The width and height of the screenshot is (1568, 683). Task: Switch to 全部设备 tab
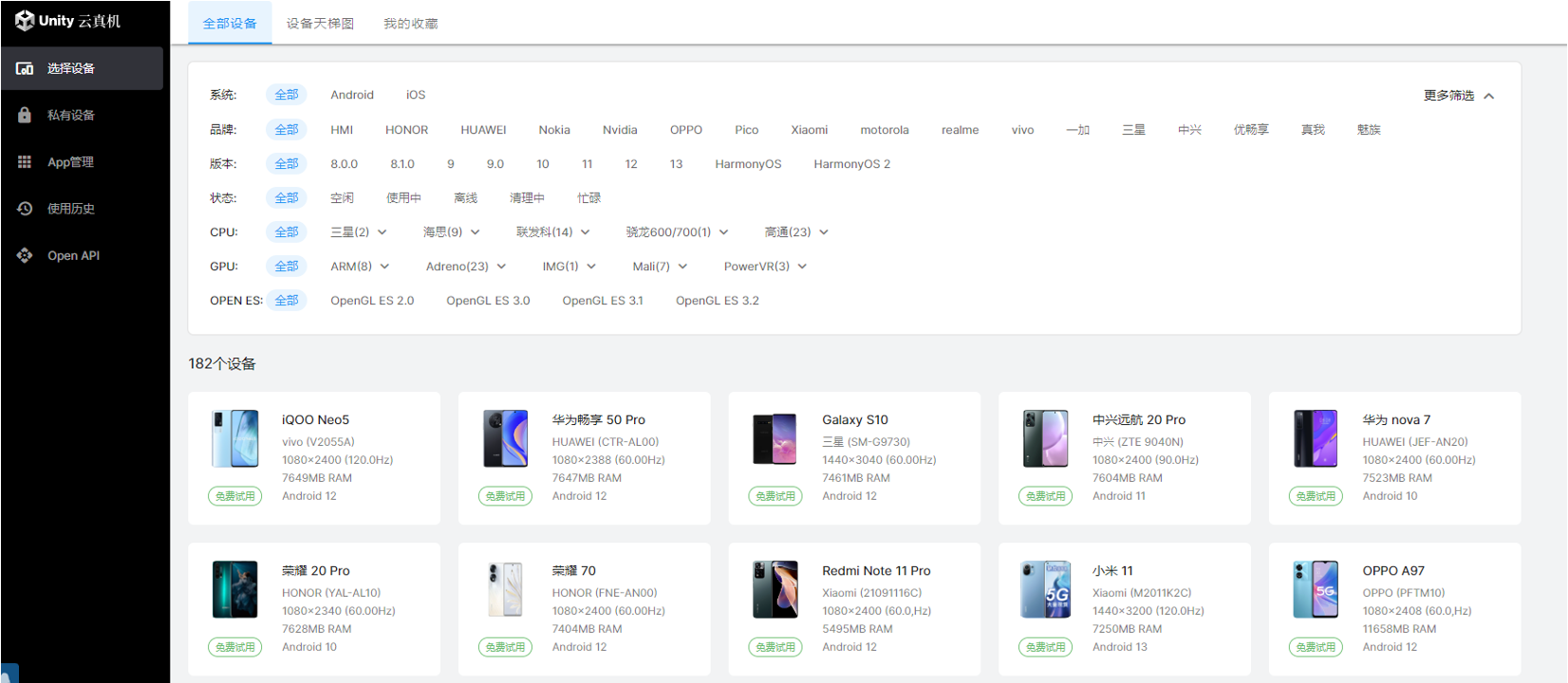tap(230, 23)
